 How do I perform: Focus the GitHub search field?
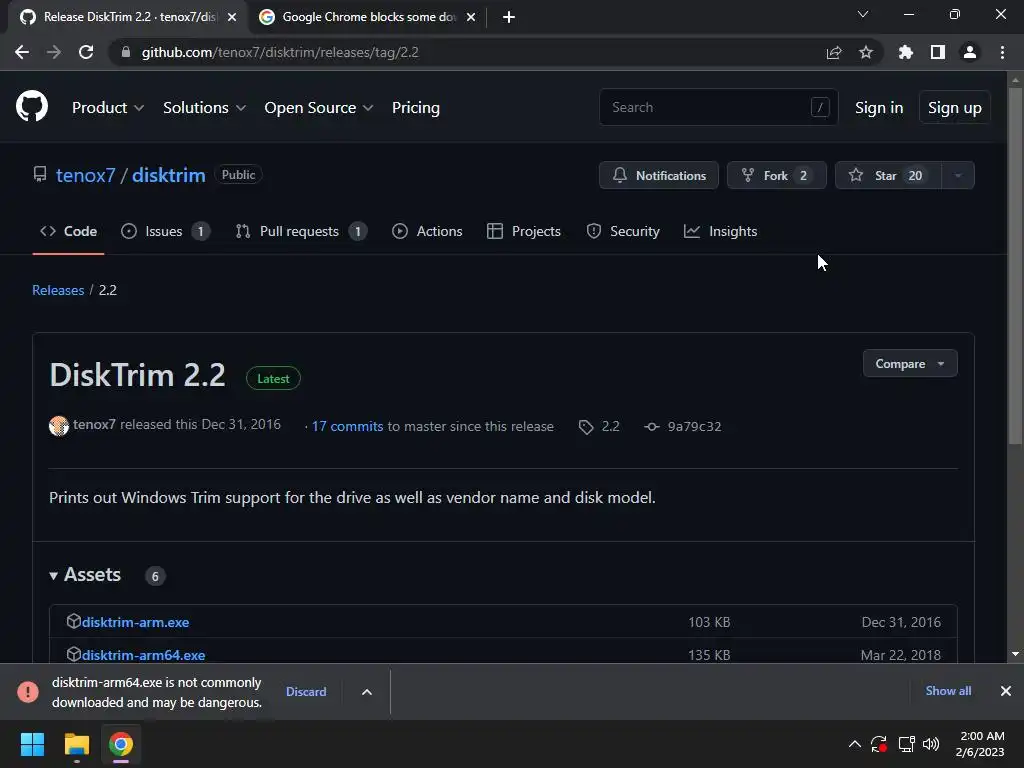718,107
